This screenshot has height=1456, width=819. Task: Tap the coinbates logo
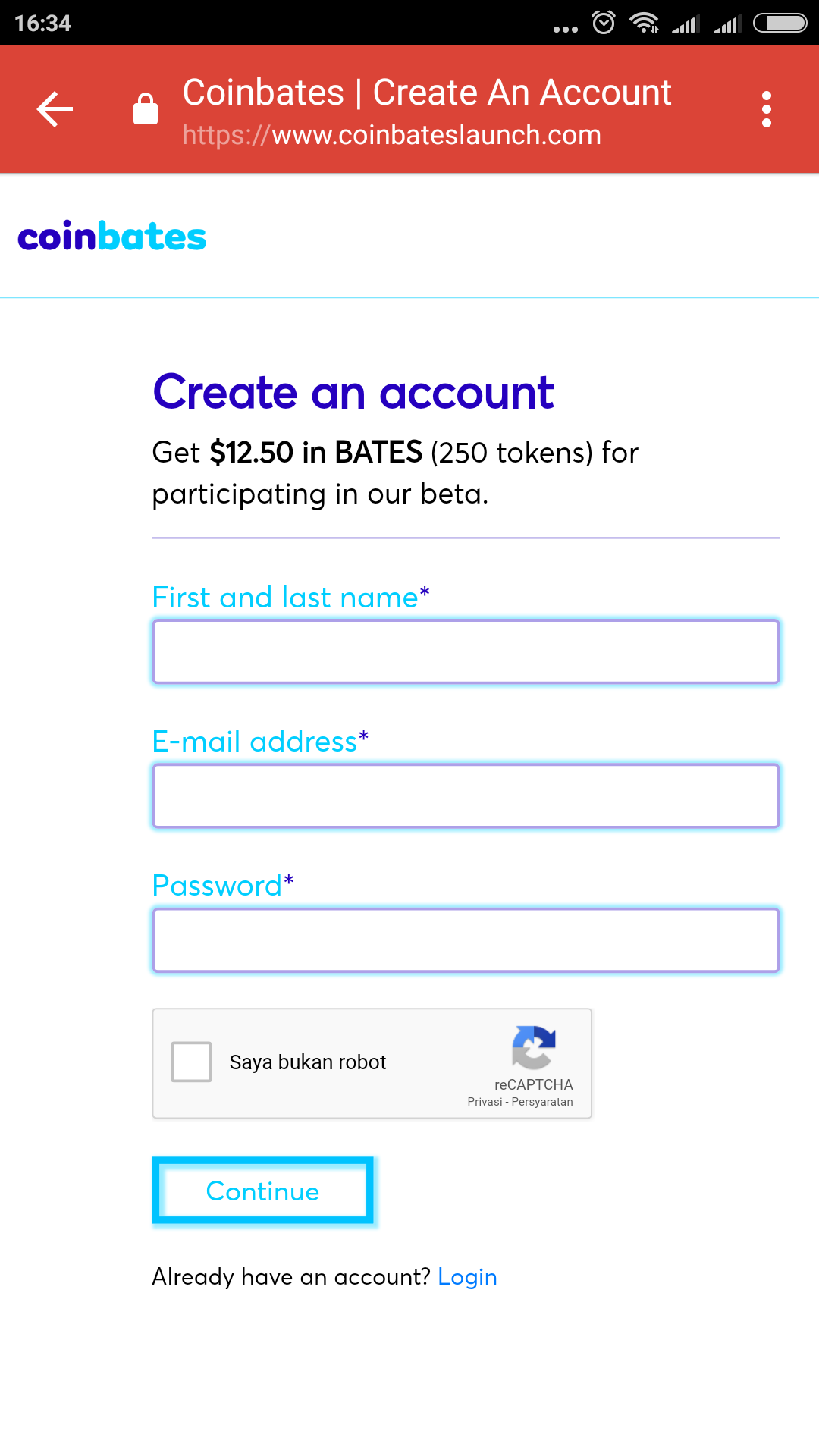coord(111,237)
